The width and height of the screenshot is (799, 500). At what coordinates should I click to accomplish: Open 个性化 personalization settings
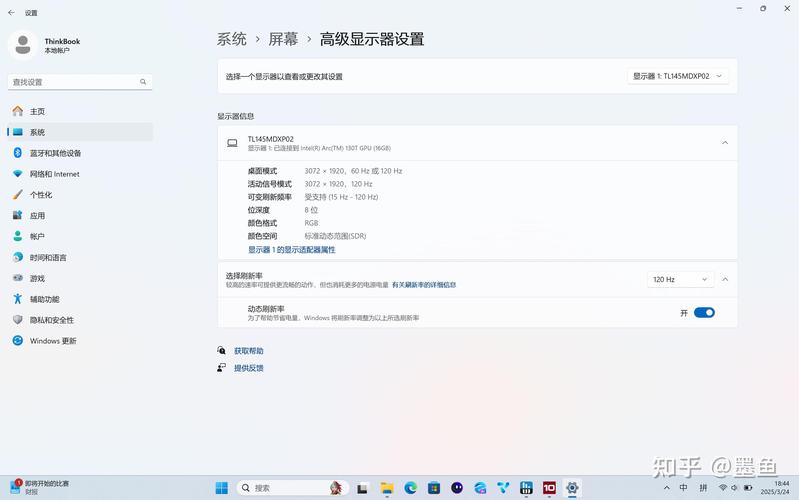coord(80,195)
